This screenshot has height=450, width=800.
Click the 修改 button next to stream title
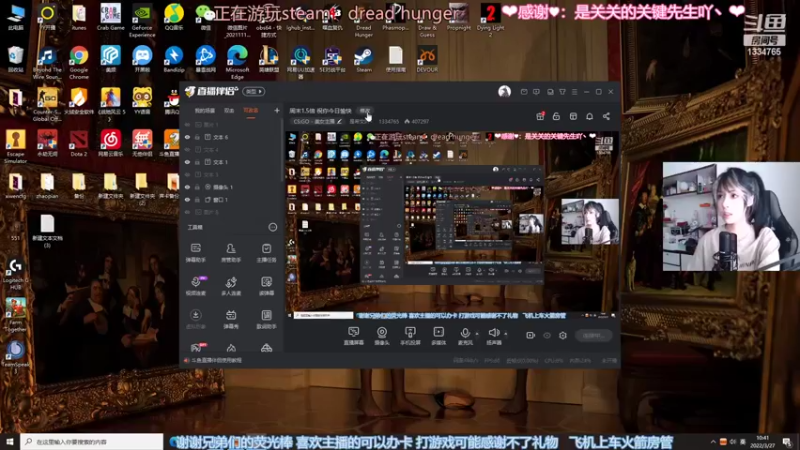365,111
